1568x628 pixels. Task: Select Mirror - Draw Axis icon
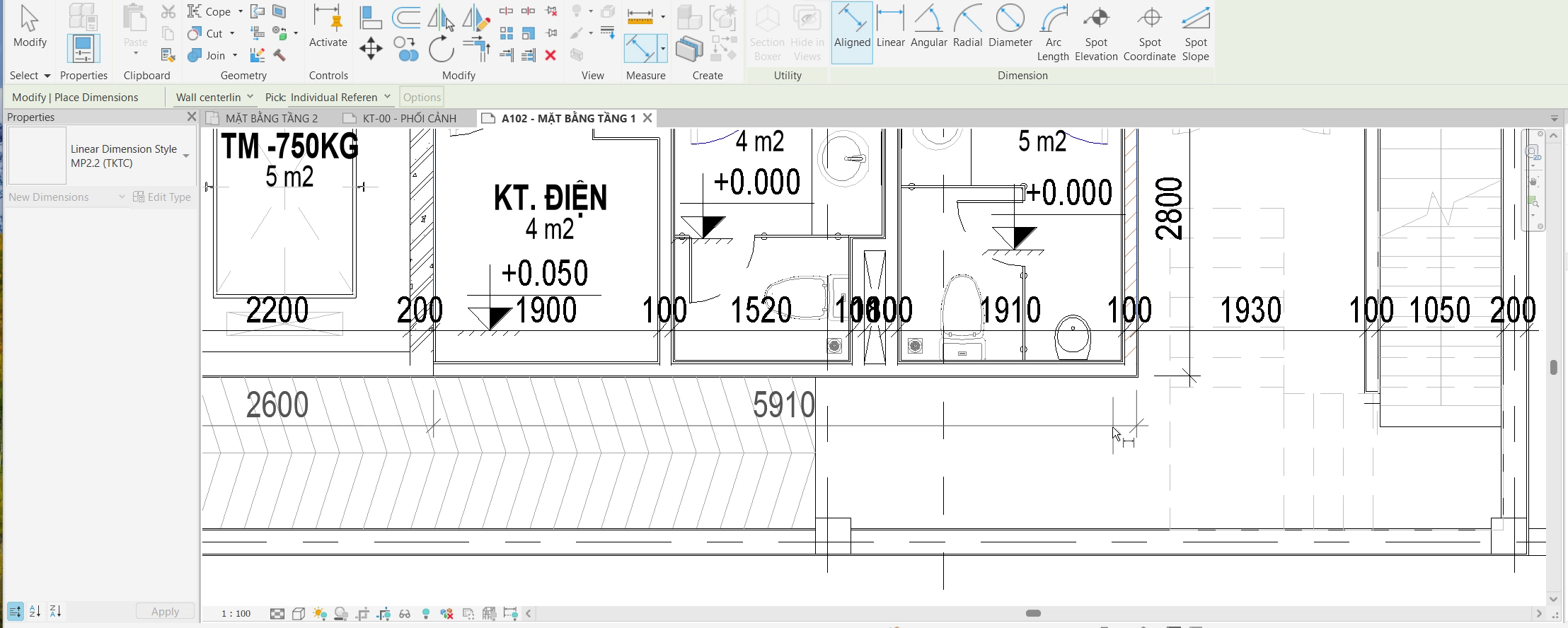(x=475, y=18)
